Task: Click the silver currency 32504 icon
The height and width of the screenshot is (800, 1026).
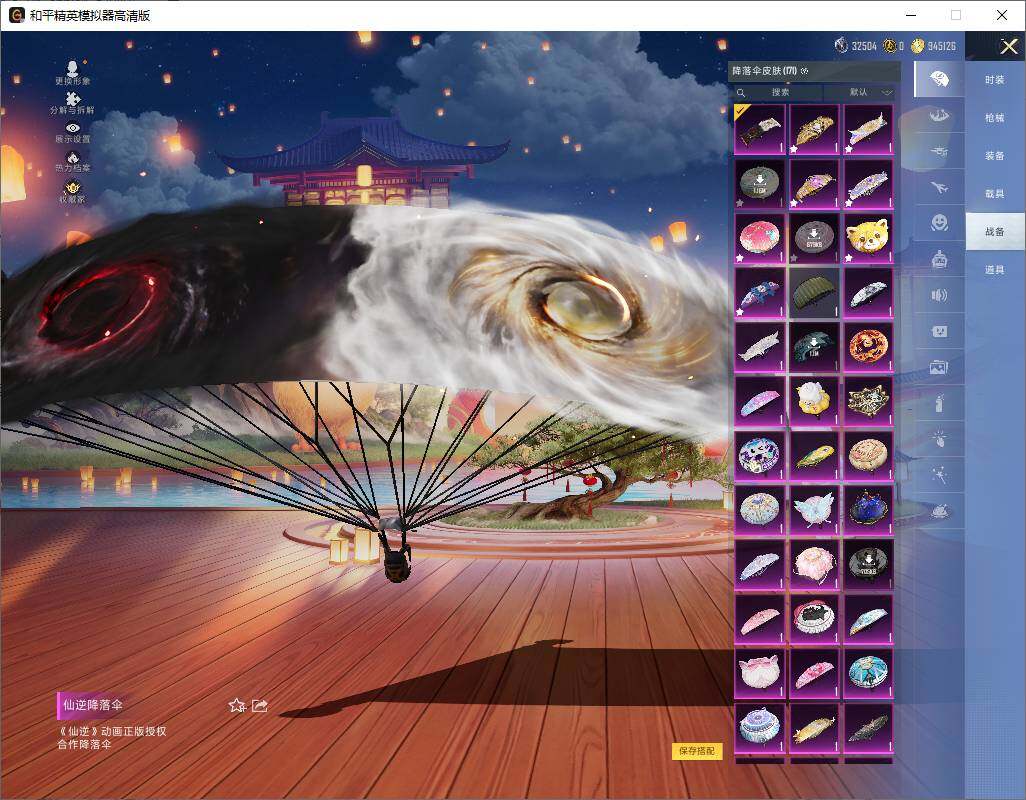Action: [x=841, y=46]
